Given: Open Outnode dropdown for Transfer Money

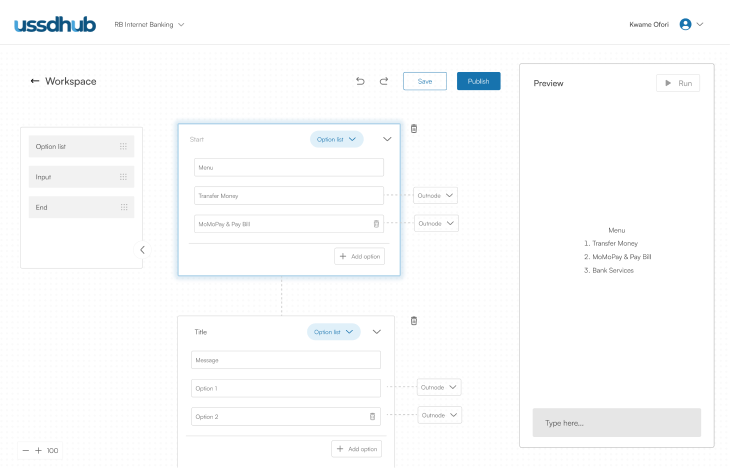Looking at the screenshot, I should click(x=436, y=196).
